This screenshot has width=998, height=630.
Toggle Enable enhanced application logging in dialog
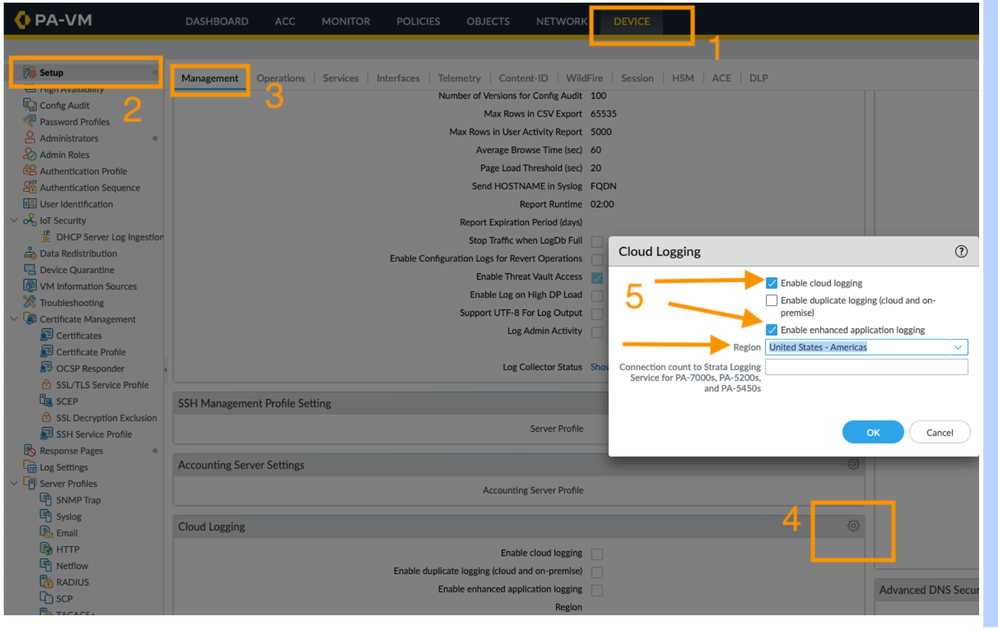coord(771,330)
